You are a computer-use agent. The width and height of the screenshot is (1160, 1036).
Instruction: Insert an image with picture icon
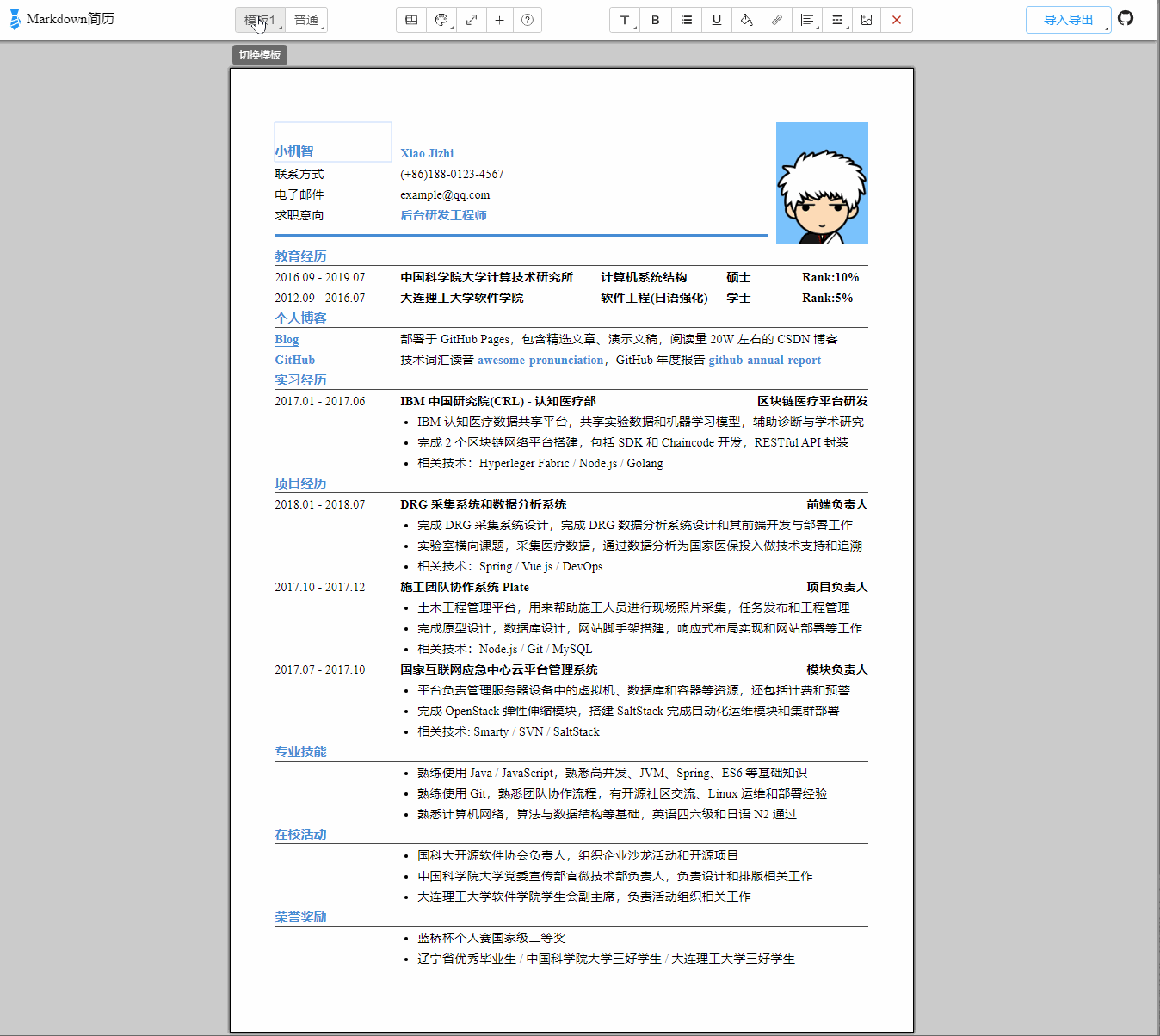coord(867,20)
